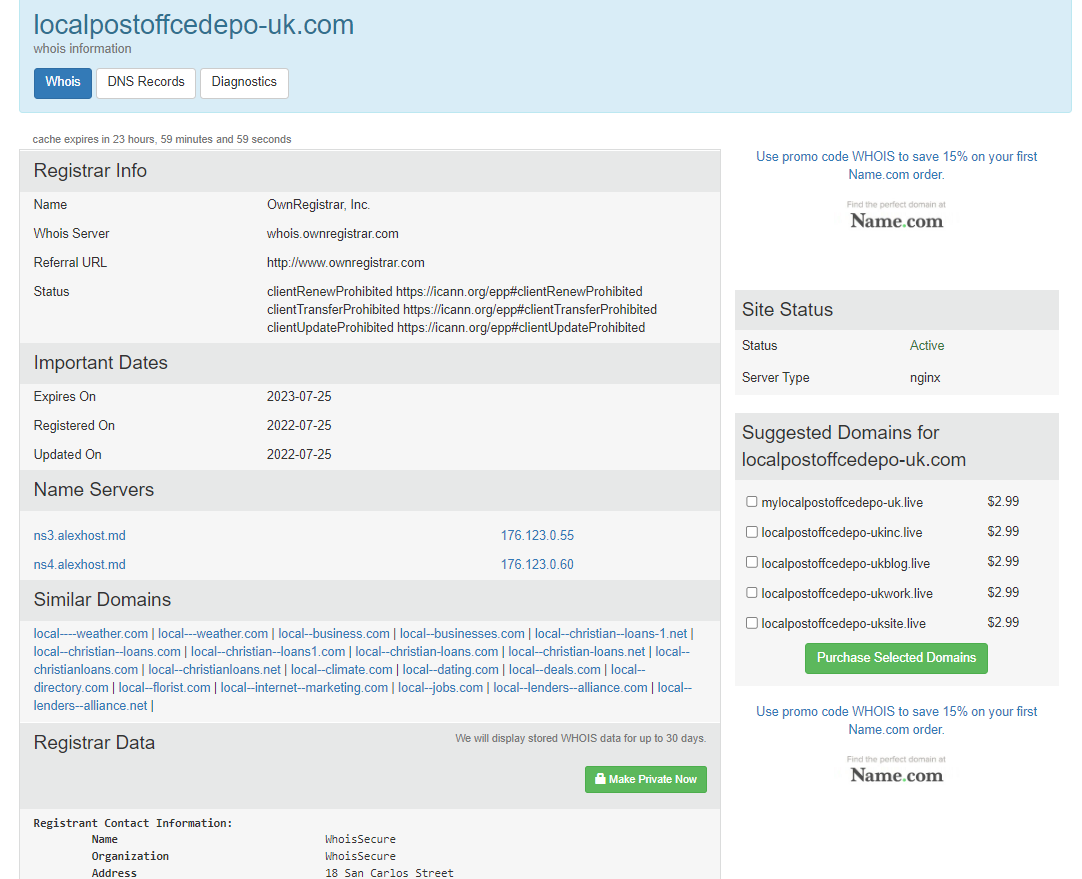Viewport: 1082px width, 879px height.
Task: Click the top Name.com logo banner
Action: pyautogui.click(x=896, y=215)
